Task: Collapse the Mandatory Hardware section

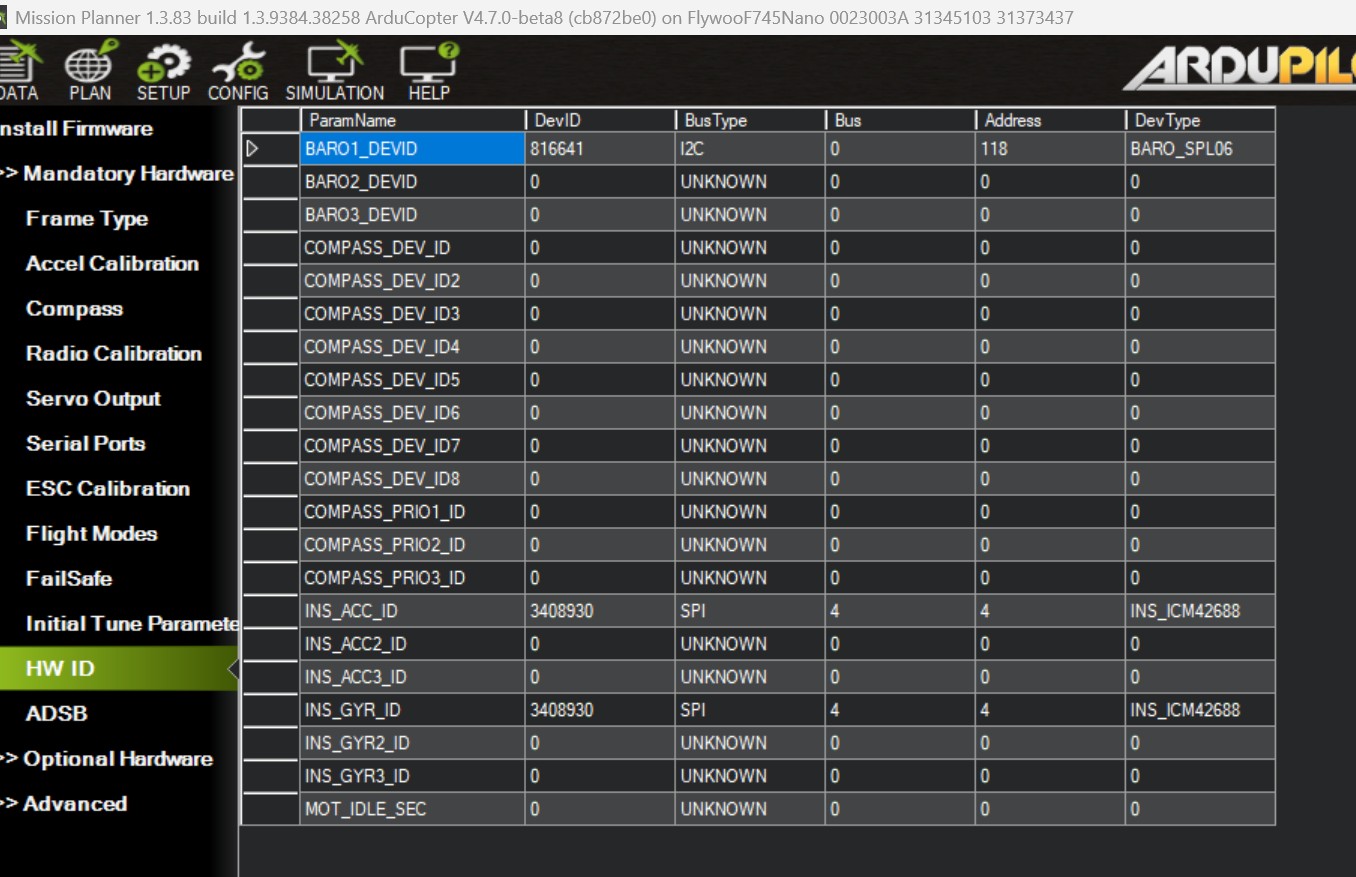Action: coord(117,174)
